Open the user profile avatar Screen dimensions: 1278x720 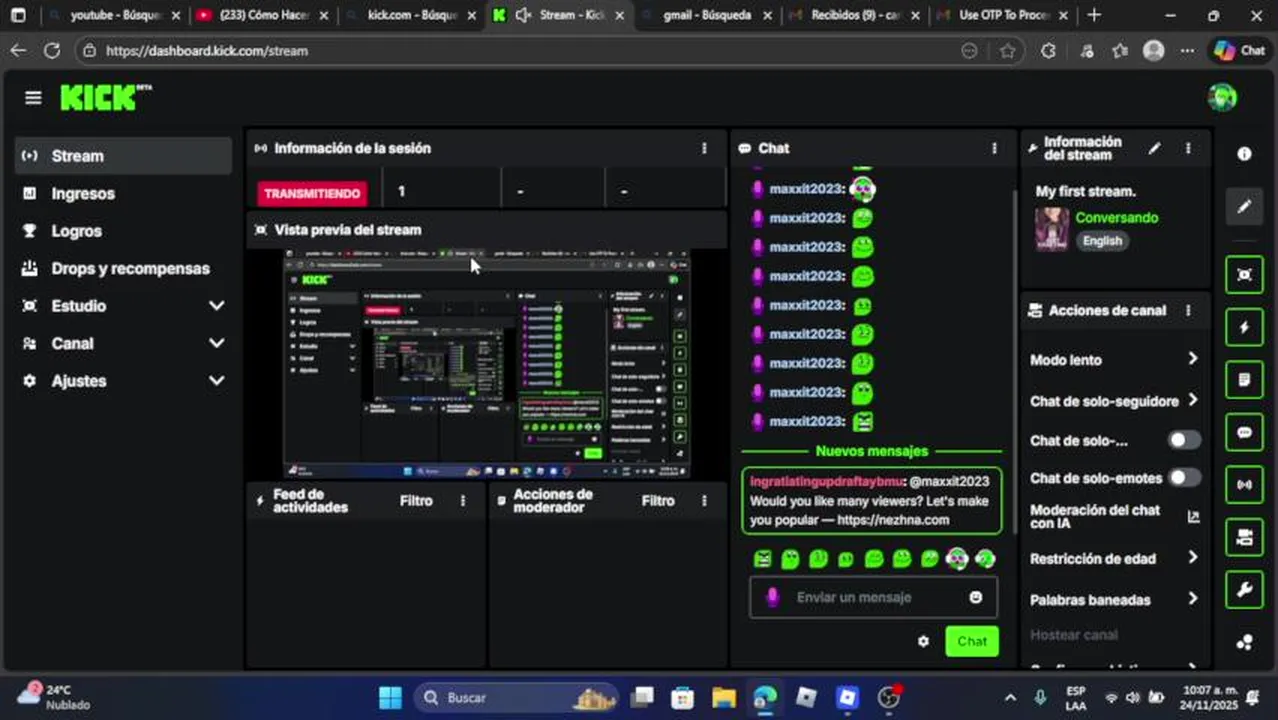click(1222, 97)
